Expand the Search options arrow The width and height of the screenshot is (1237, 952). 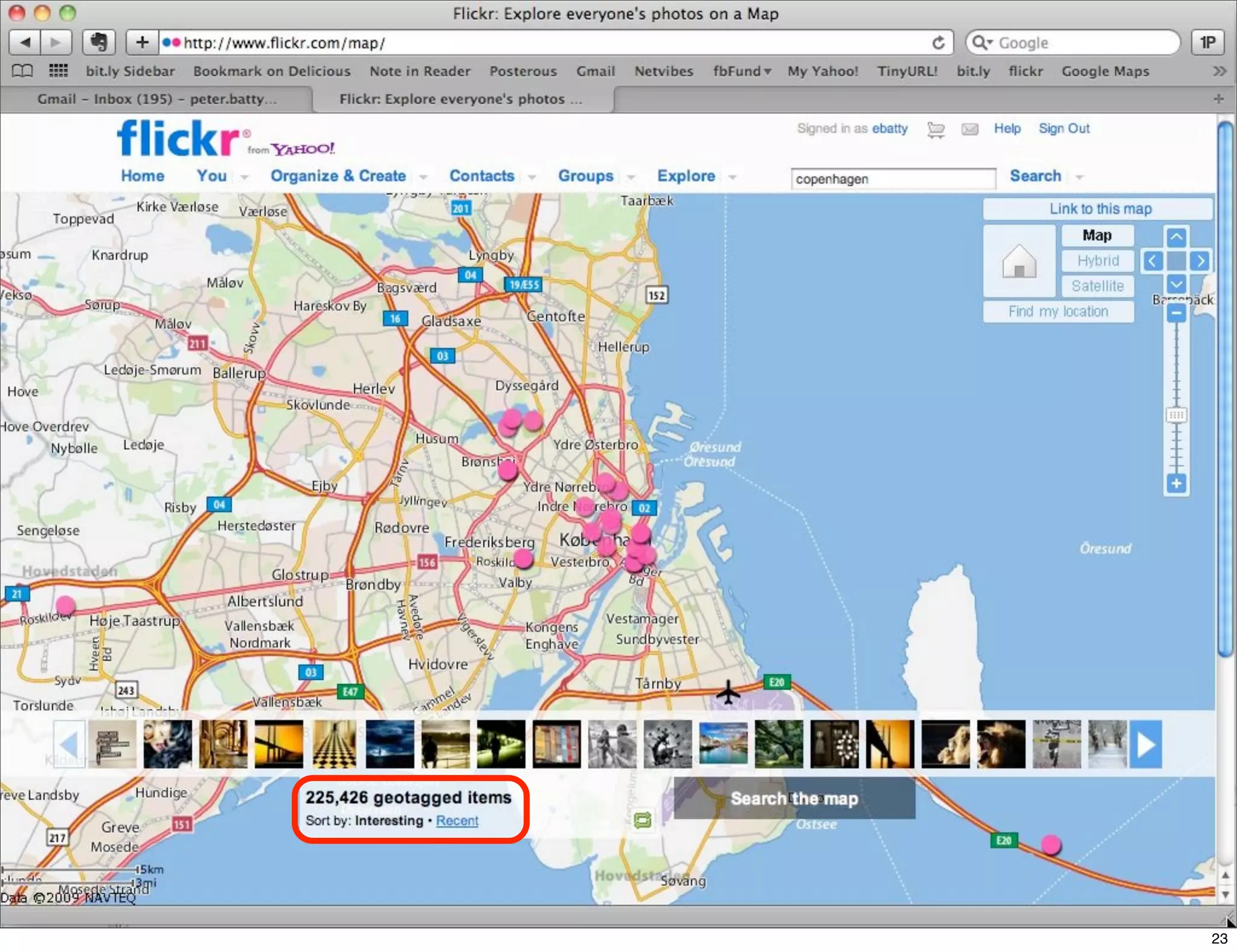coord(1079,177)
